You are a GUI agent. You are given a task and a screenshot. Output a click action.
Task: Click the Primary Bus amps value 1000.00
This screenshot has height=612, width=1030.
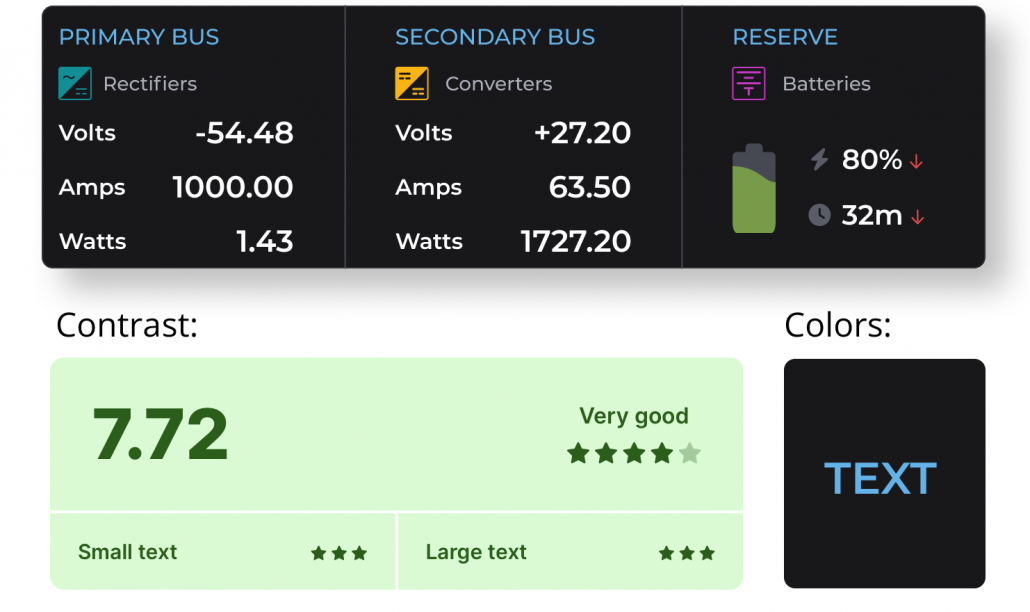coord(233,187)
